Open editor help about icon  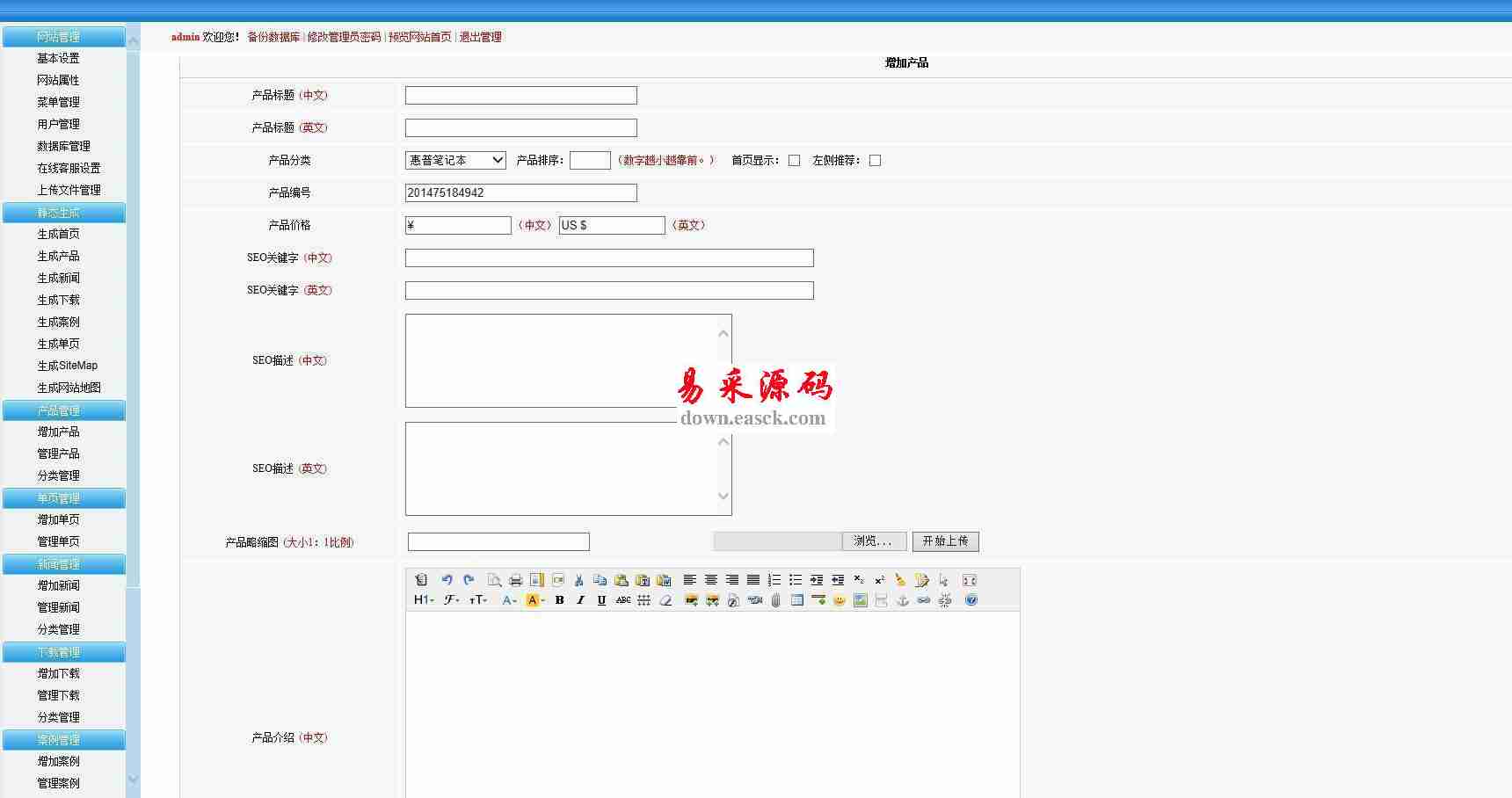[x=971, y=600]
